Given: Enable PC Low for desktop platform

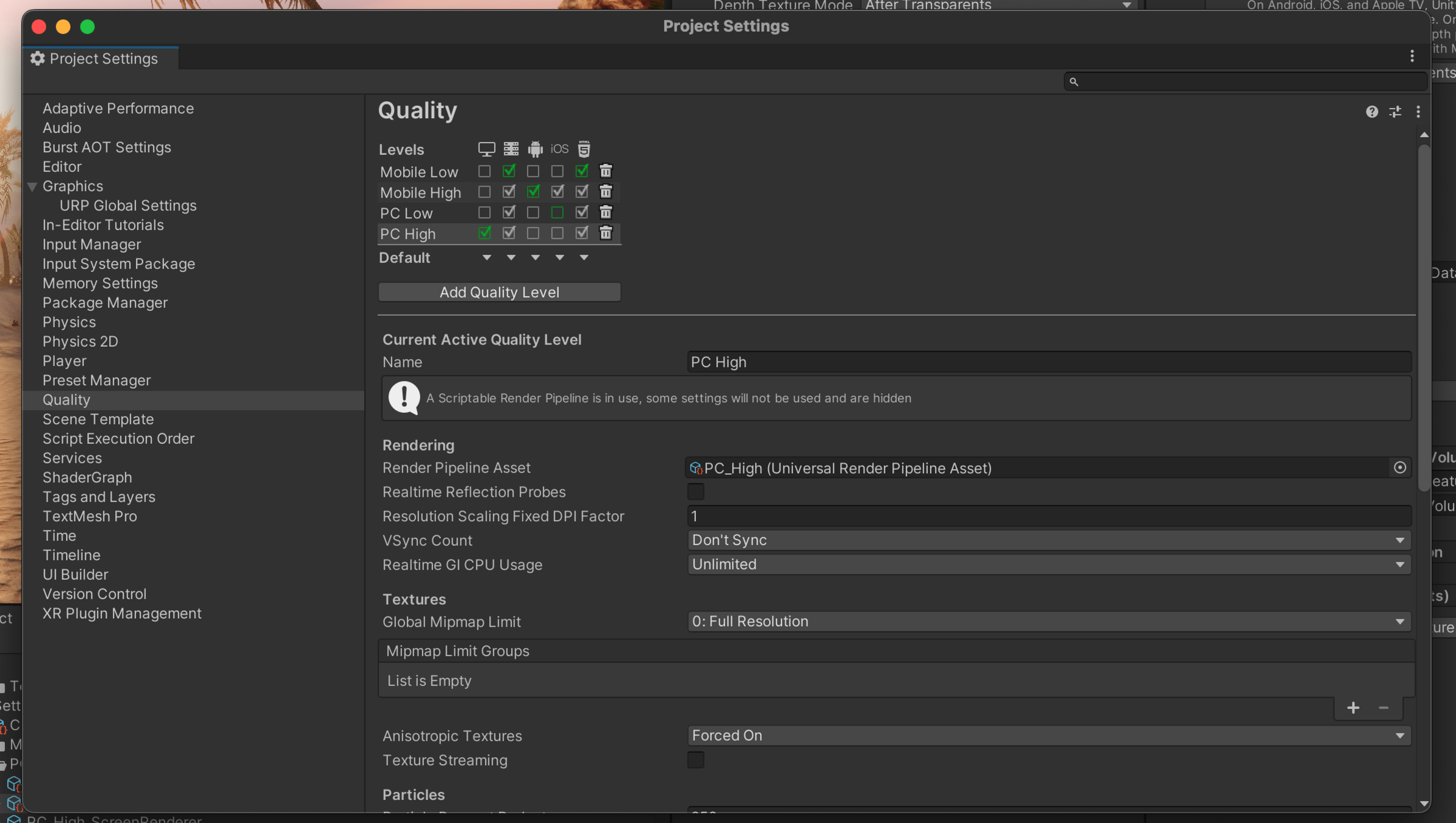Looking at the screenshot, I should (484, 213).
